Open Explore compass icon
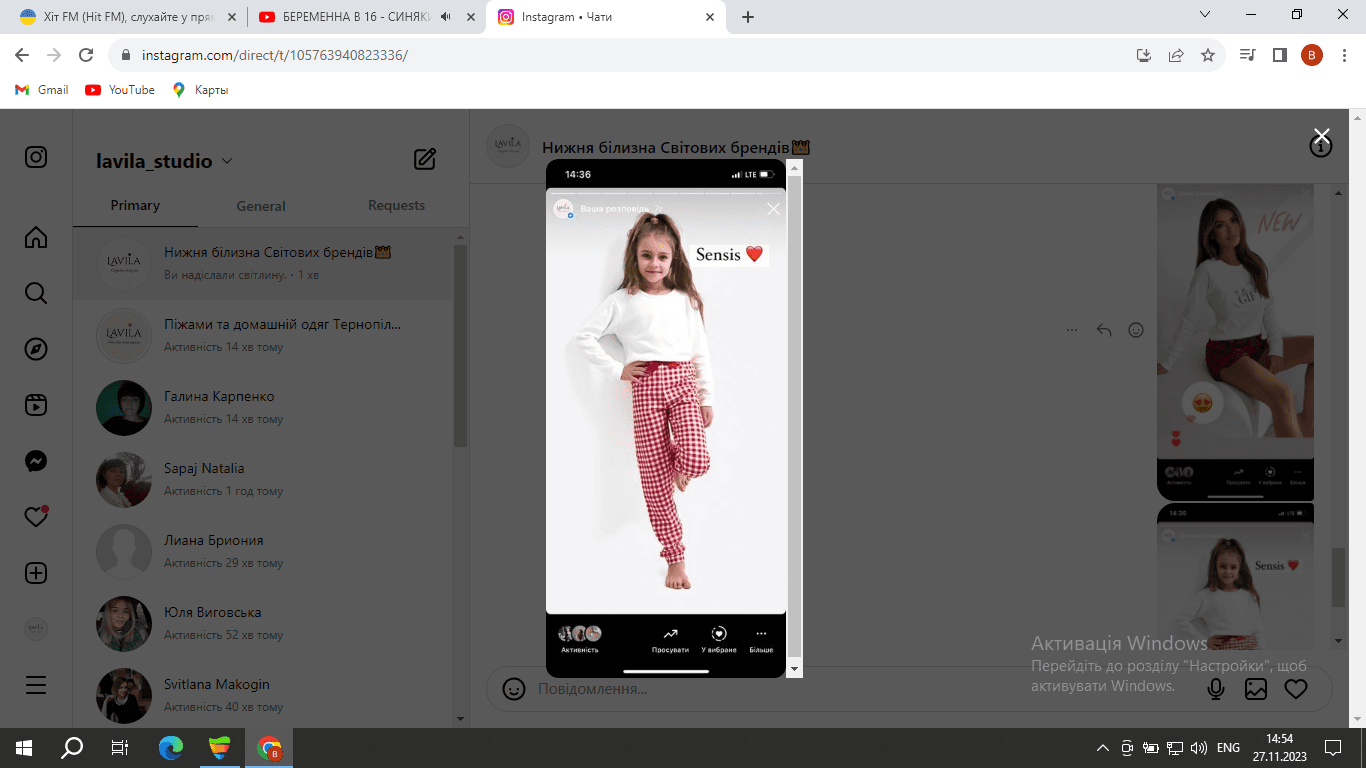The height and width of the screenshot is (768, 1366). (36, 349)
